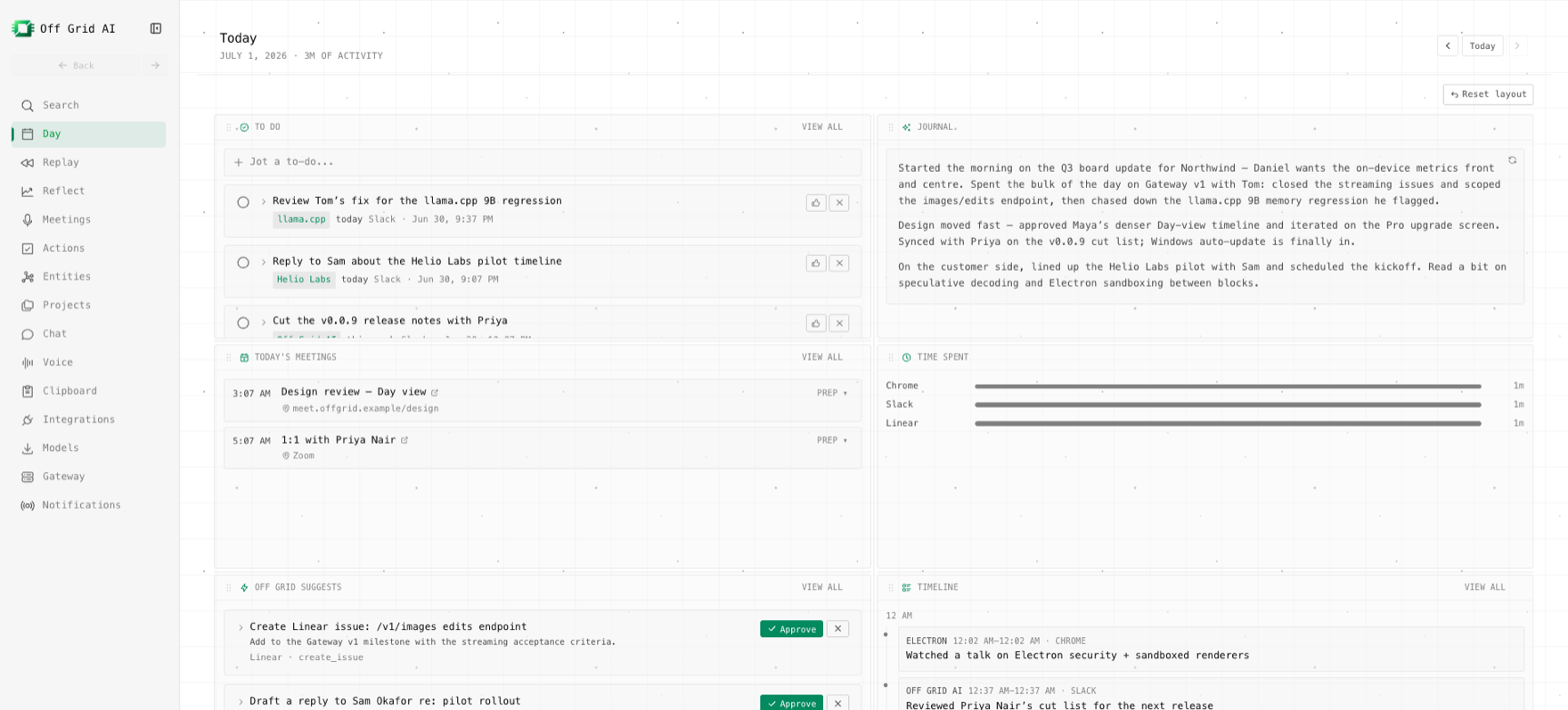
Task: View all of Today's Meetings
Action: coord(821,357)
